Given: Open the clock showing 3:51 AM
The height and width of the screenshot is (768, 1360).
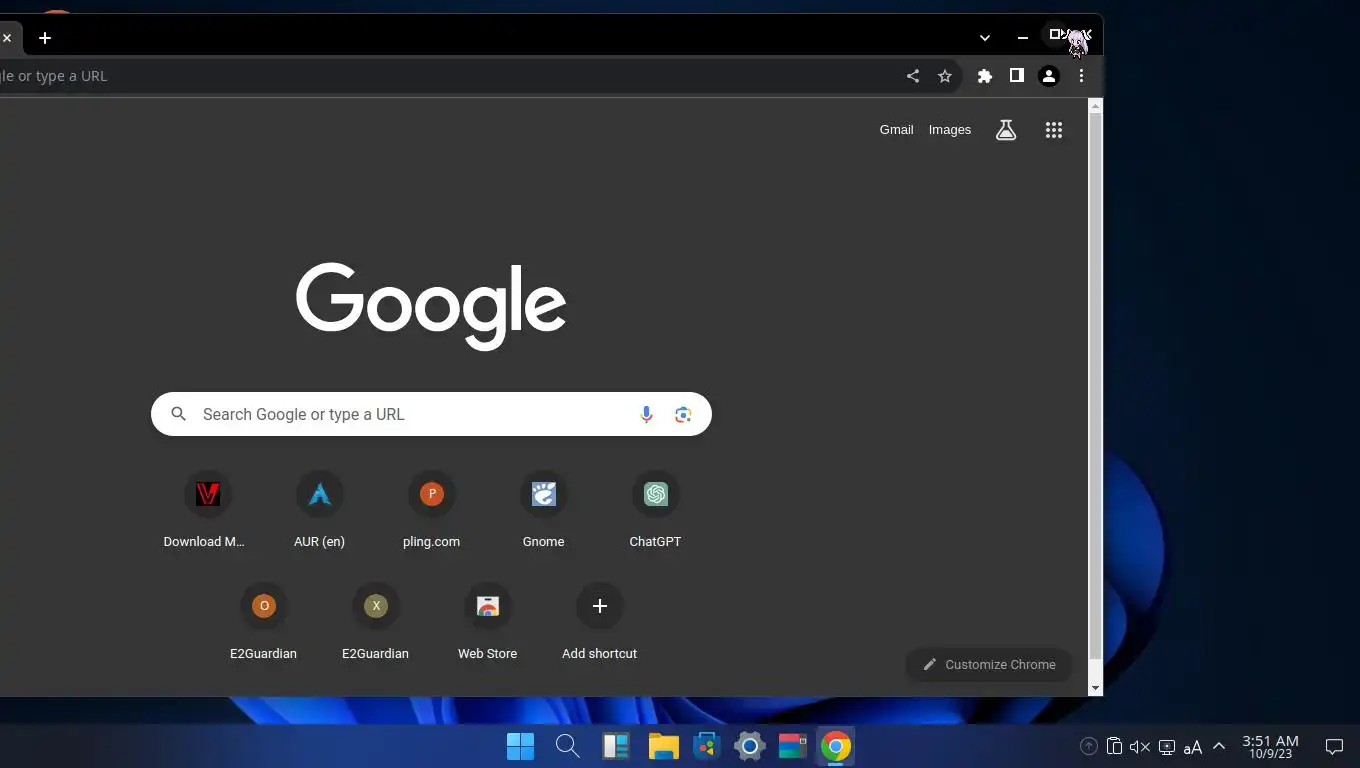Looking at the screenshot, I should (x=1270, y=747).
